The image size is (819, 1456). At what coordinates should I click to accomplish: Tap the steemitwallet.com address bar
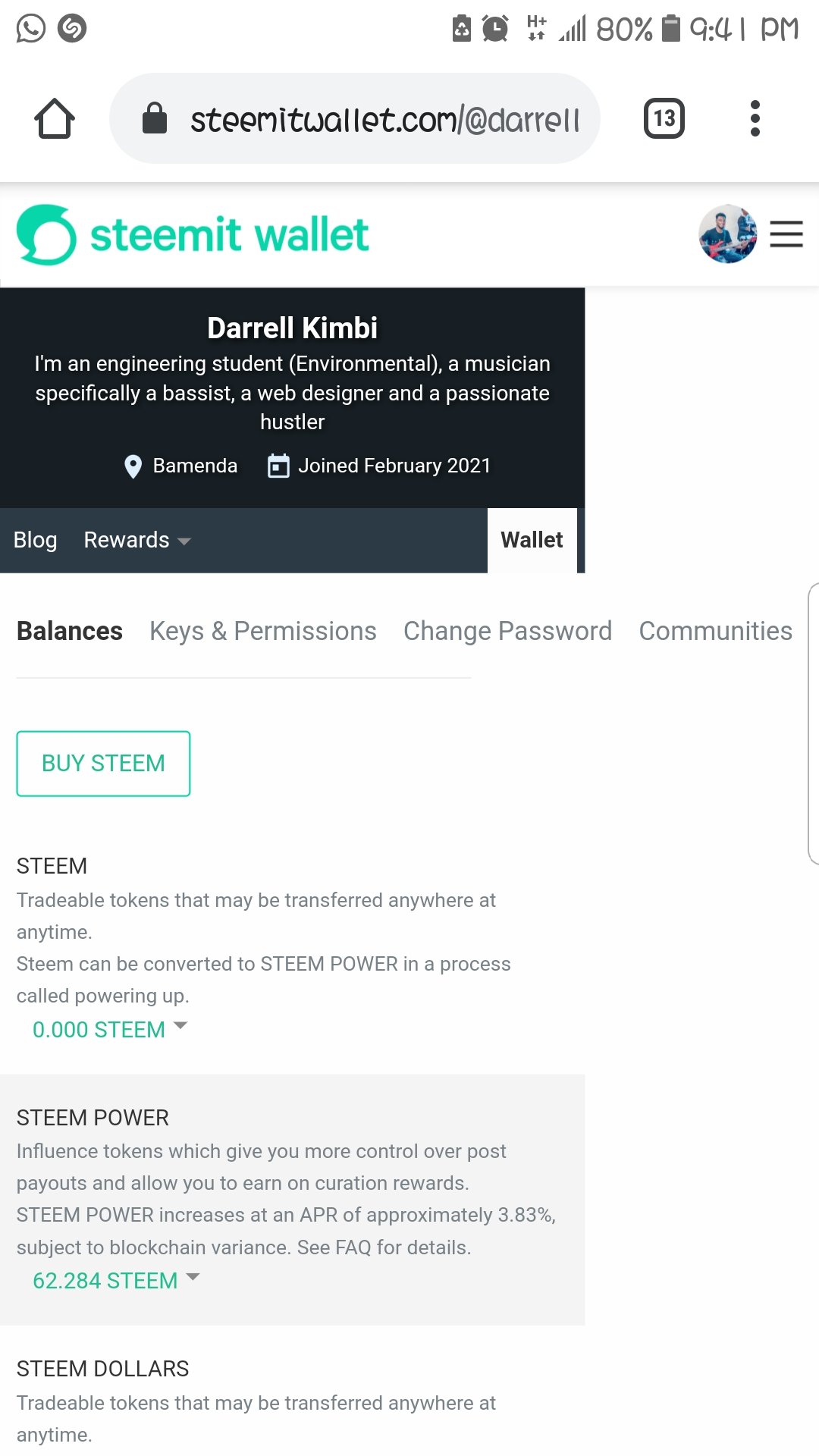point(355,118)
